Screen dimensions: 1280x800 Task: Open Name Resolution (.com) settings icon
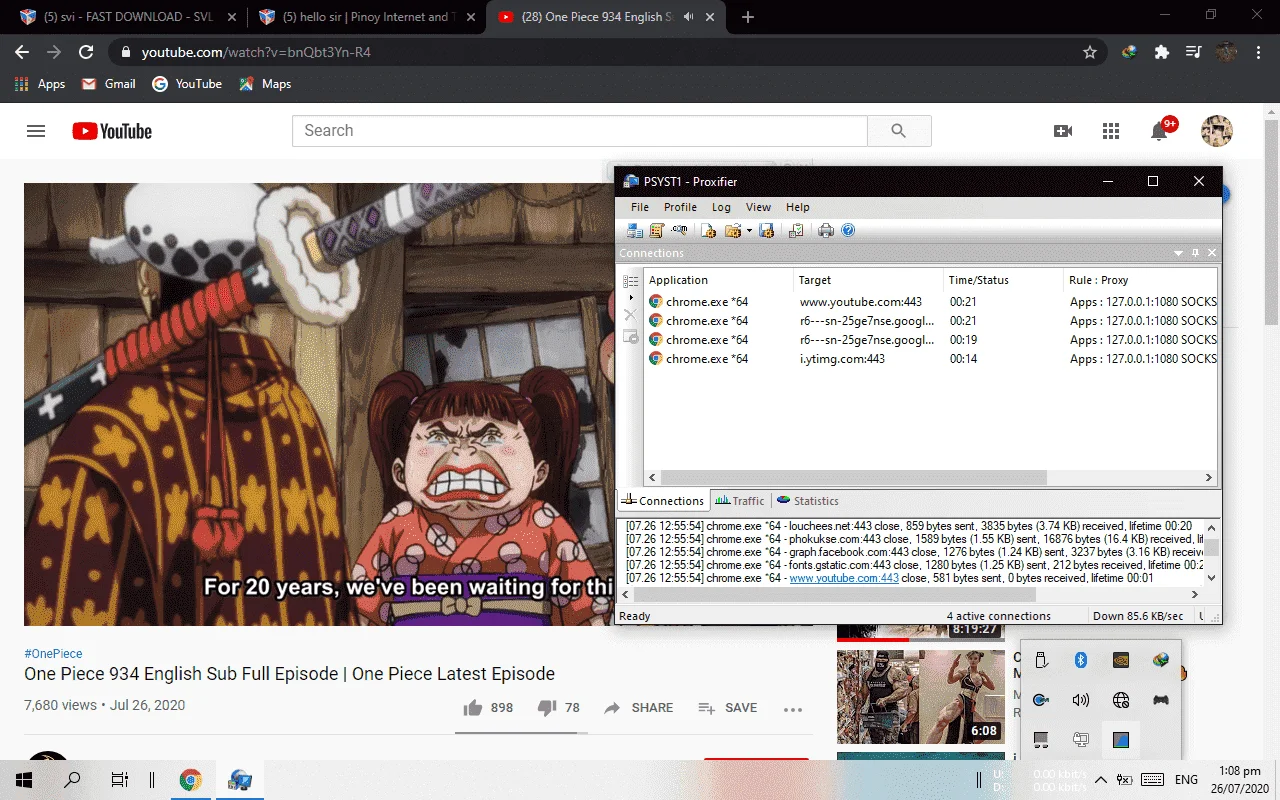(679, 231)
